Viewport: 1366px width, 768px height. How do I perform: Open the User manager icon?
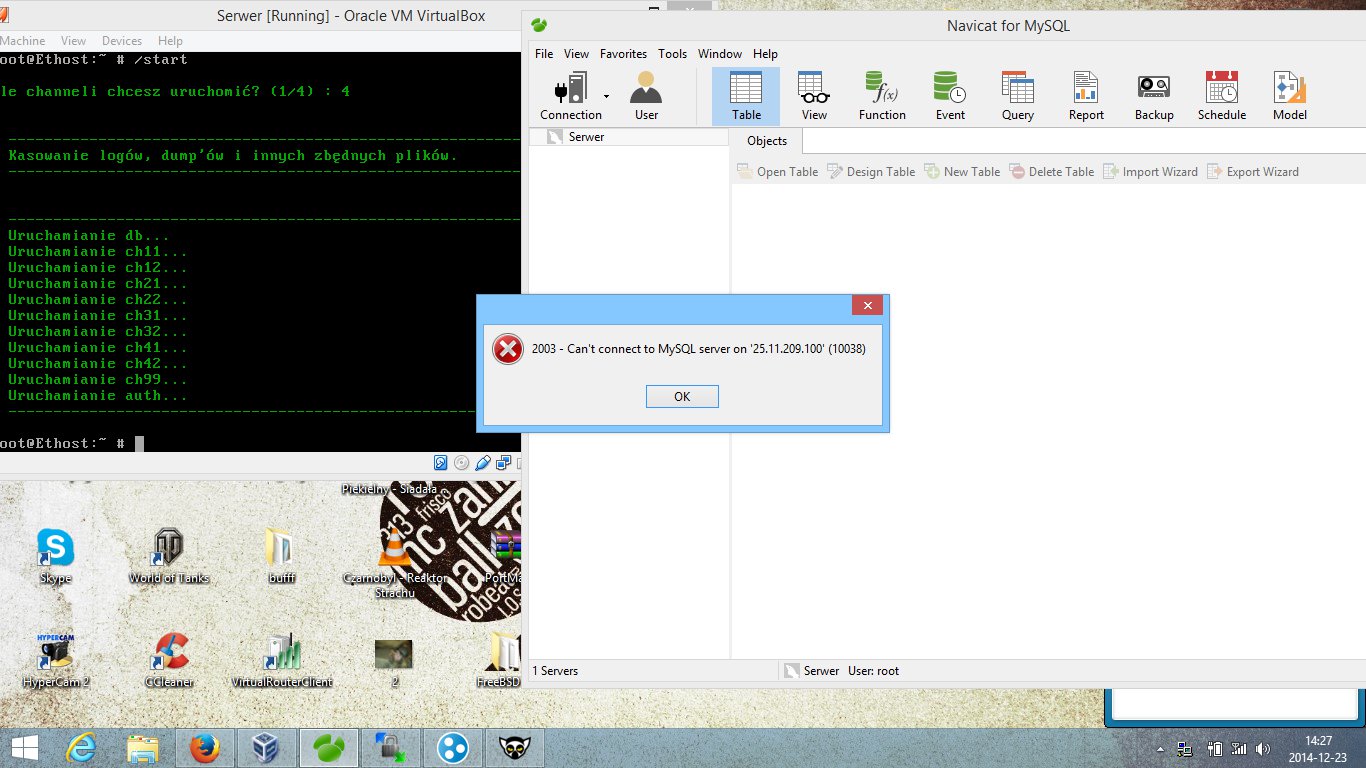646,96
